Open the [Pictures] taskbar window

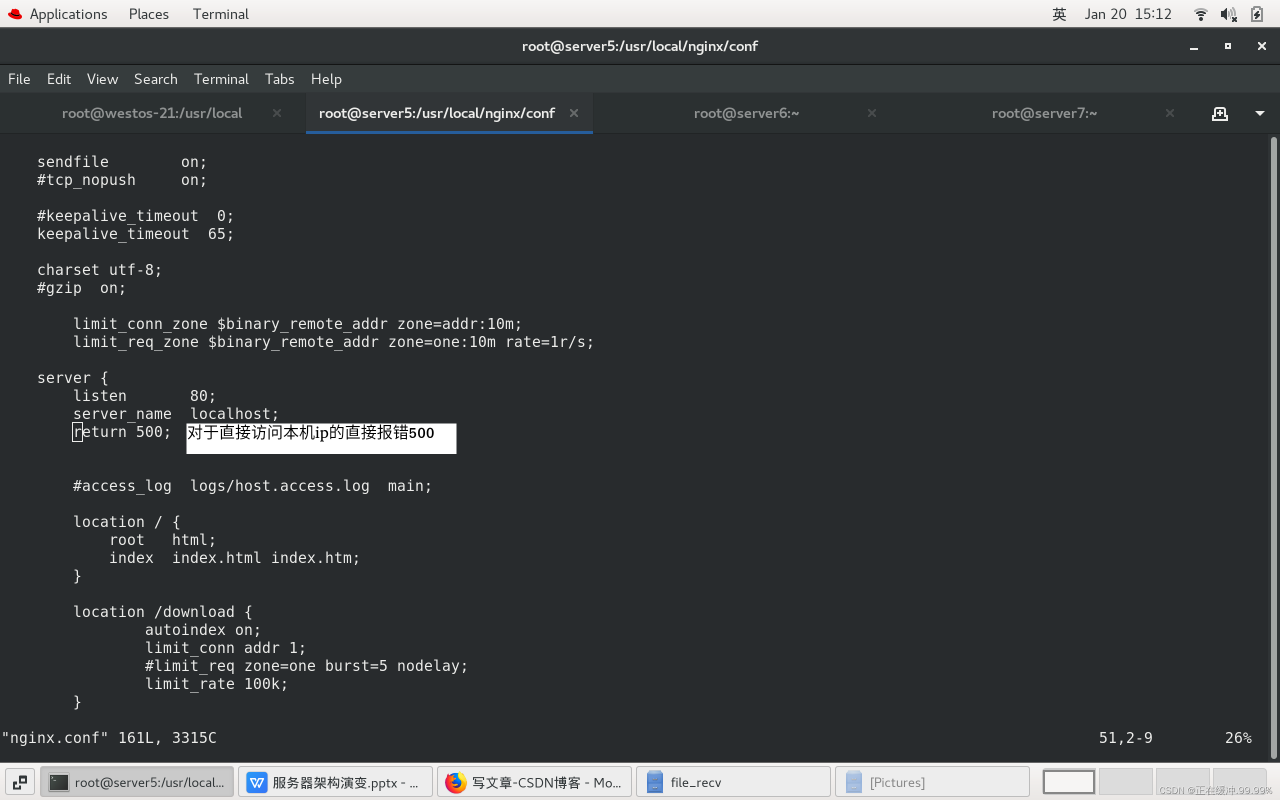click(x=932, y=782)
